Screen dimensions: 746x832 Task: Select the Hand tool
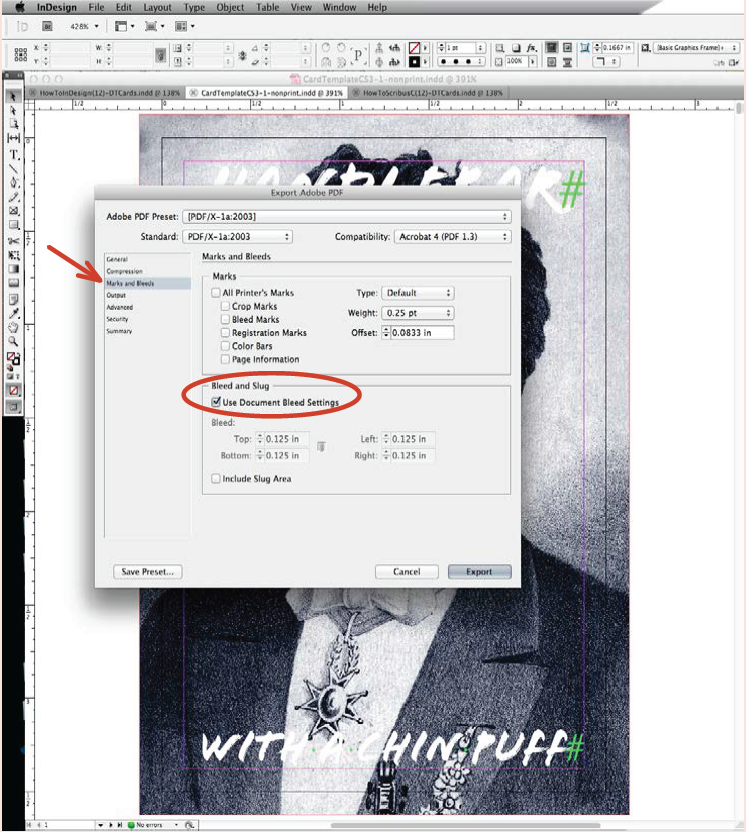coord(13,327)
